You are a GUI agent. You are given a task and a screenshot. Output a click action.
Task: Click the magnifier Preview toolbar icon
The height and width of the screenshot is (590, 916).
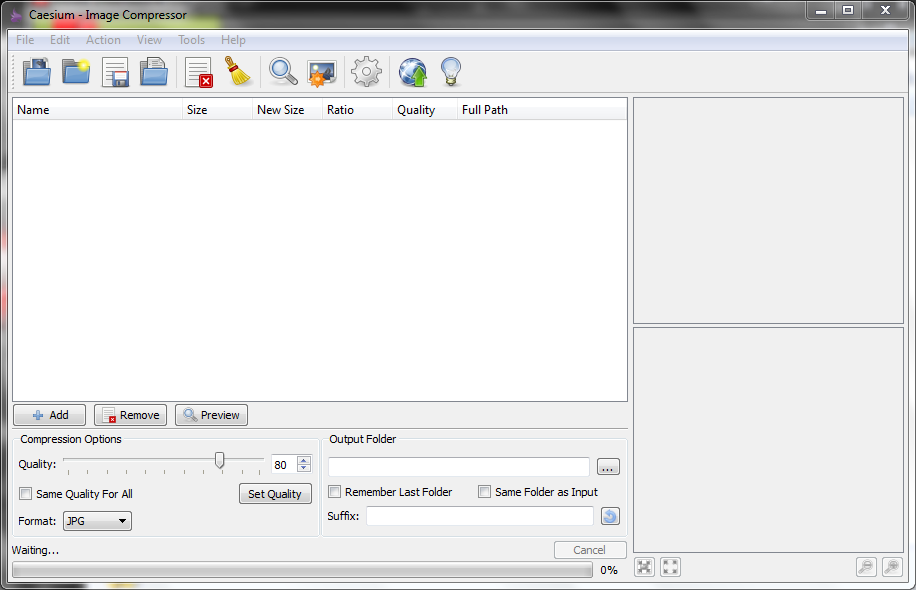point(283,72)
